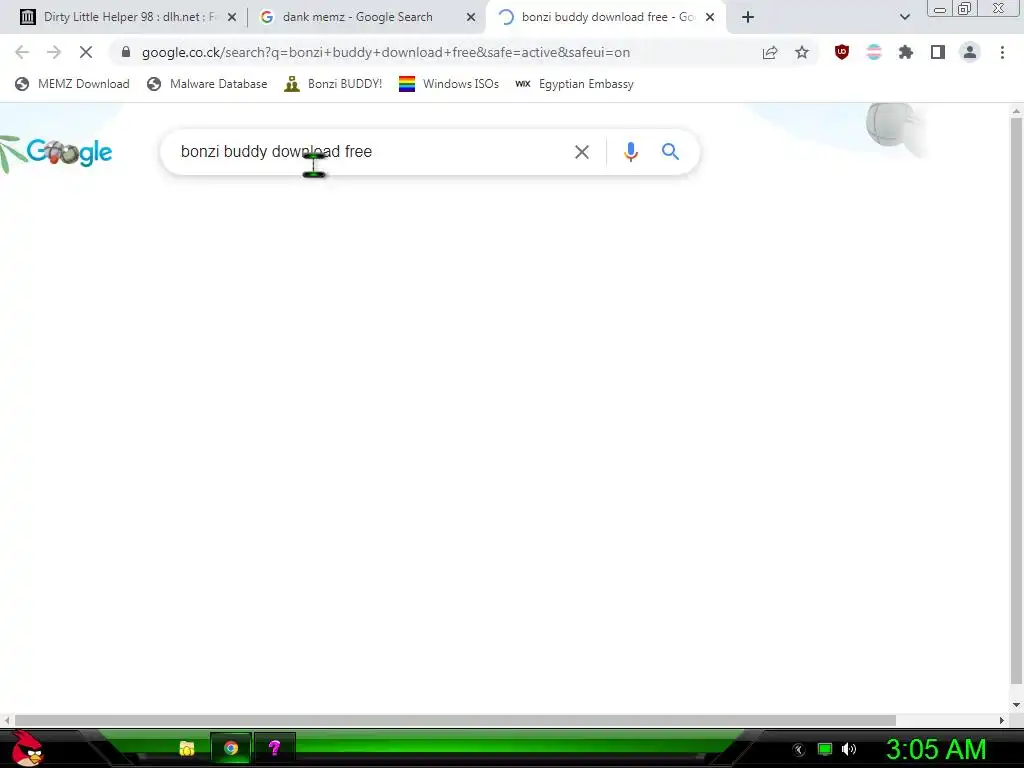The height and width of the screenshot is (768, 1024).
Task: Open uBlock Origin extension
Action: (842, 52)
